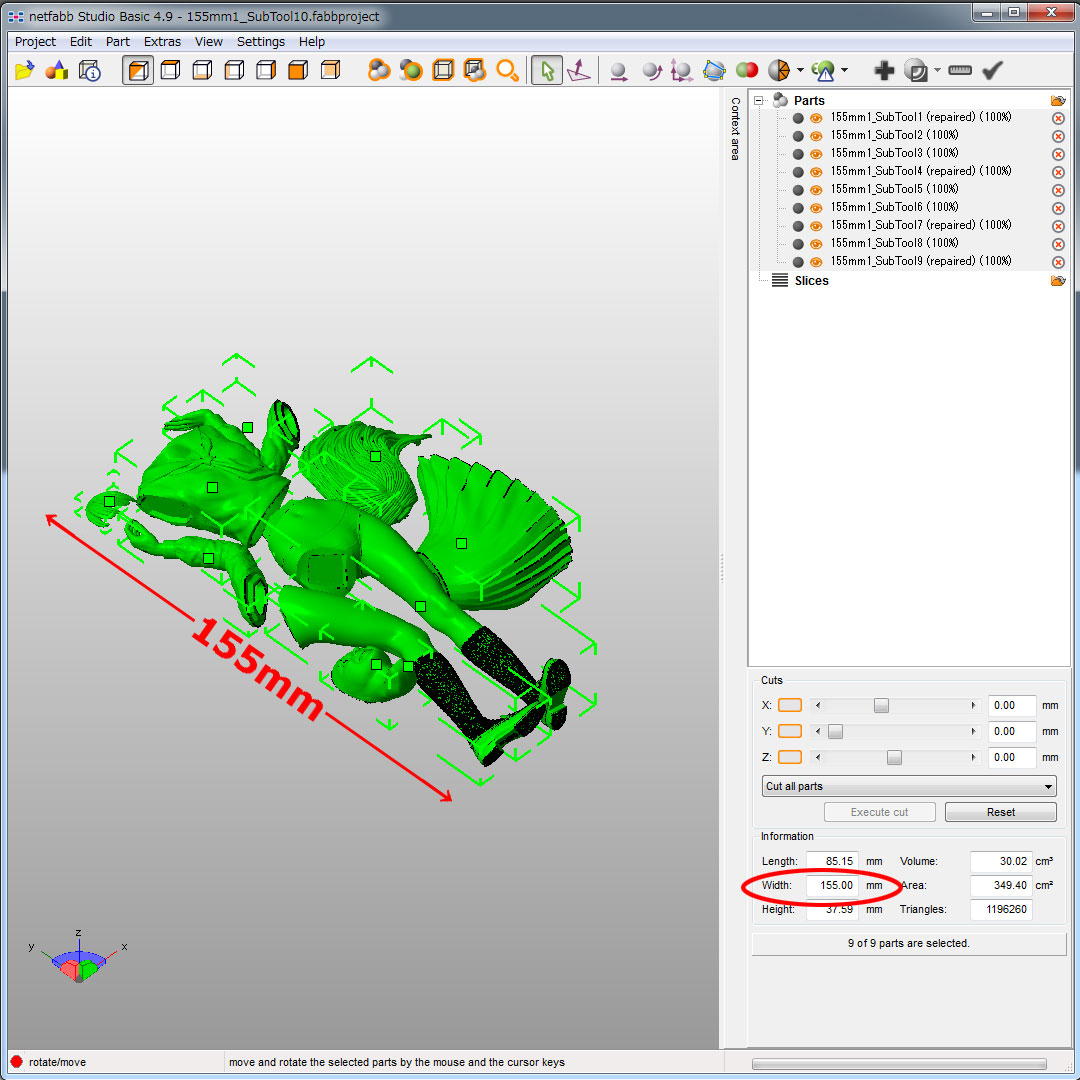Hide 155mm1_SubTool4 (repaired) part
This screenshot has width=1080, height=1080.
pos(816,172)
